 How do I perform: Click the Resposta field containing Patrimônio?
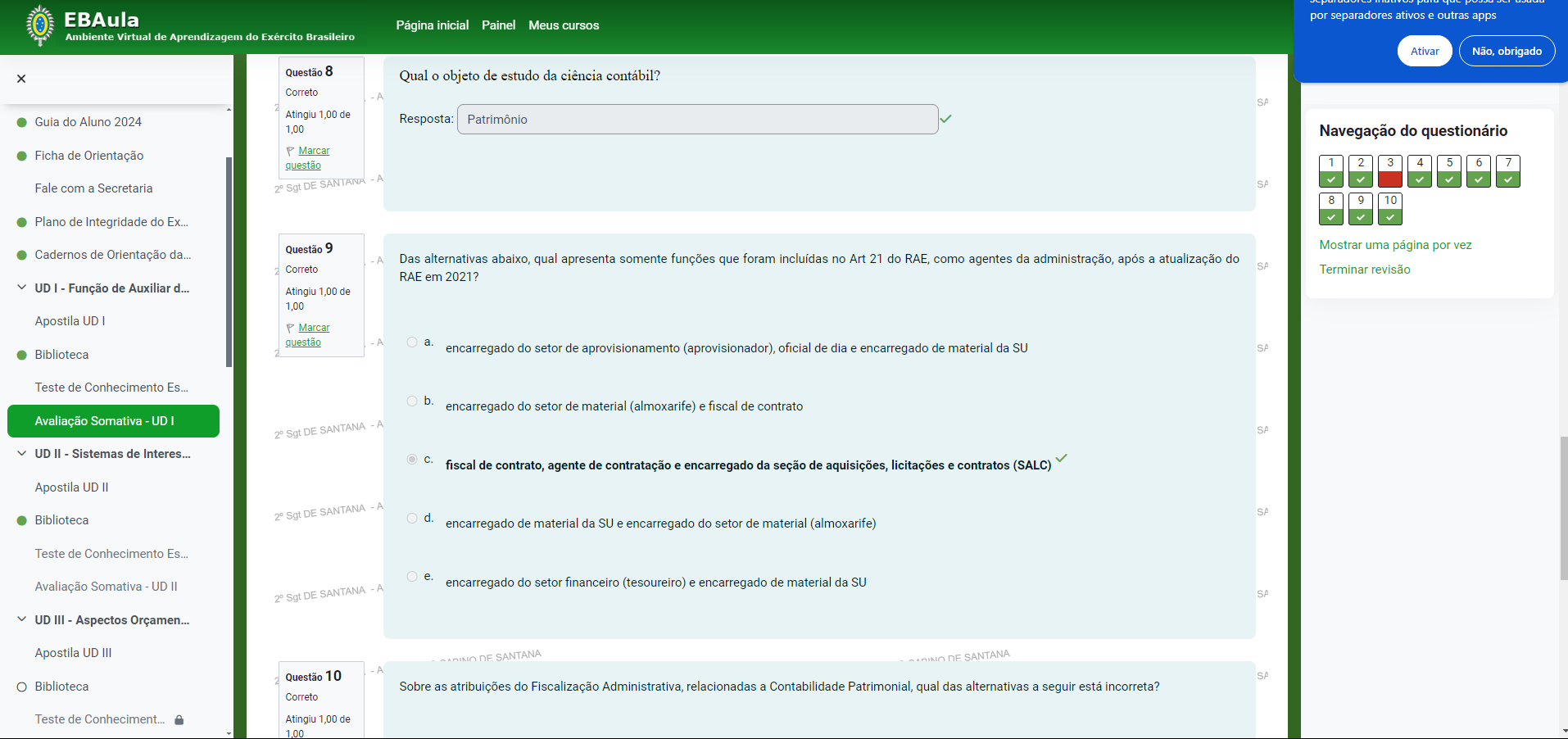pyautogui.click(x=697, y=120)
